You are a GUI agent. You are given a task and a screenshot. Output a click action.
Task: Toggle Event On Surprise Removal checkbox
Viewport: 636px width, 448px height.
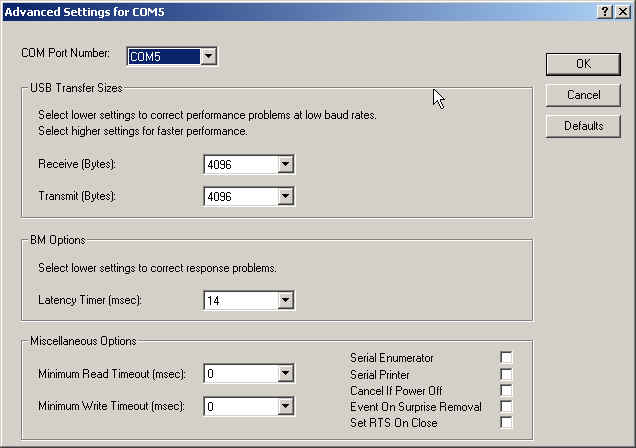506,406
